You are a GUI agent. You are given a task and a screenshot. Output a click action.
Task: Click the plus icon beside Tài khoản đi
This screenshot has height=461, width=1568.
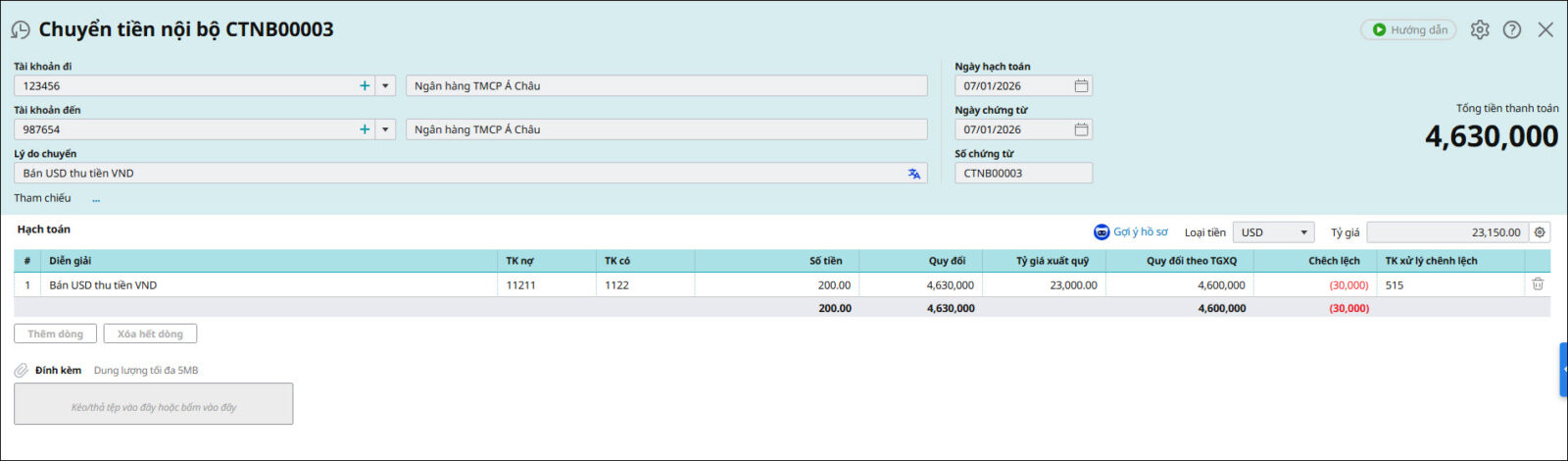point(365,86)
